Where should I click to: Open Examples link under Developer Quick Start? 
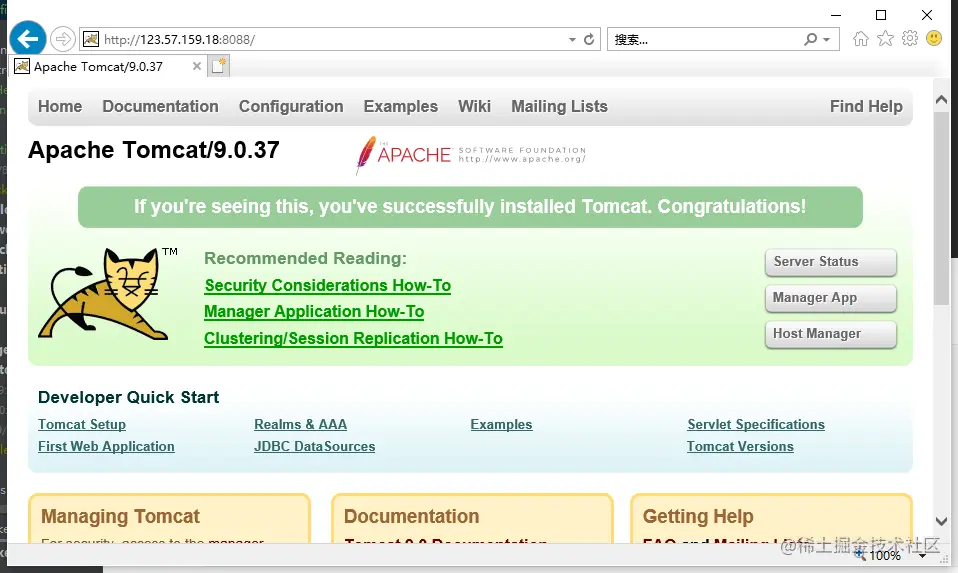click(502, 425)
